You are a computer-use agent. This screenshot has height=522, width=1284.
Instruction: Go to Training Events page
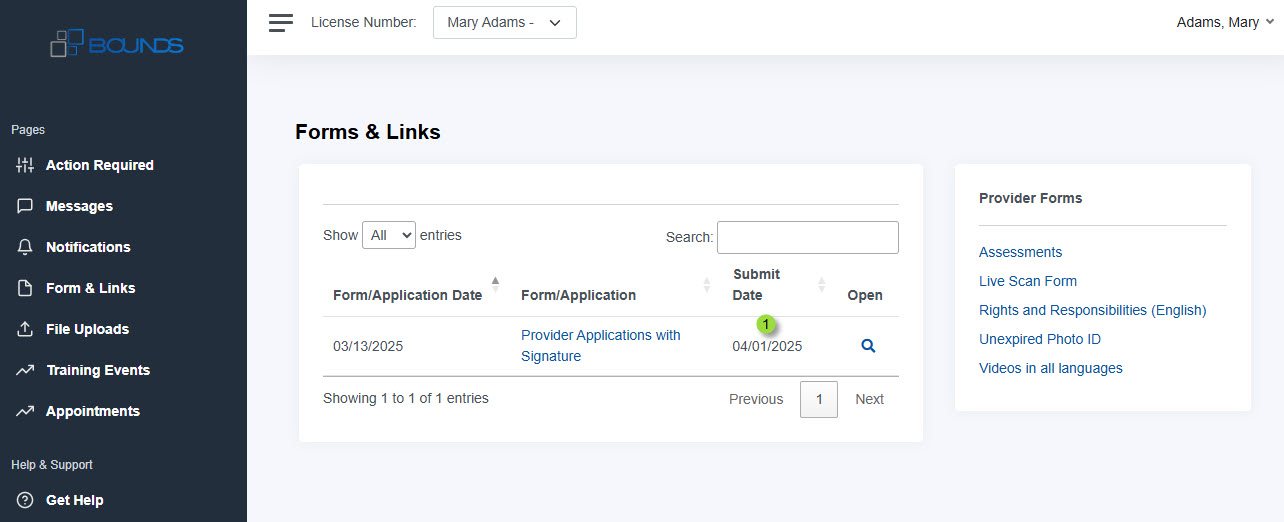(x=98, y=370)
